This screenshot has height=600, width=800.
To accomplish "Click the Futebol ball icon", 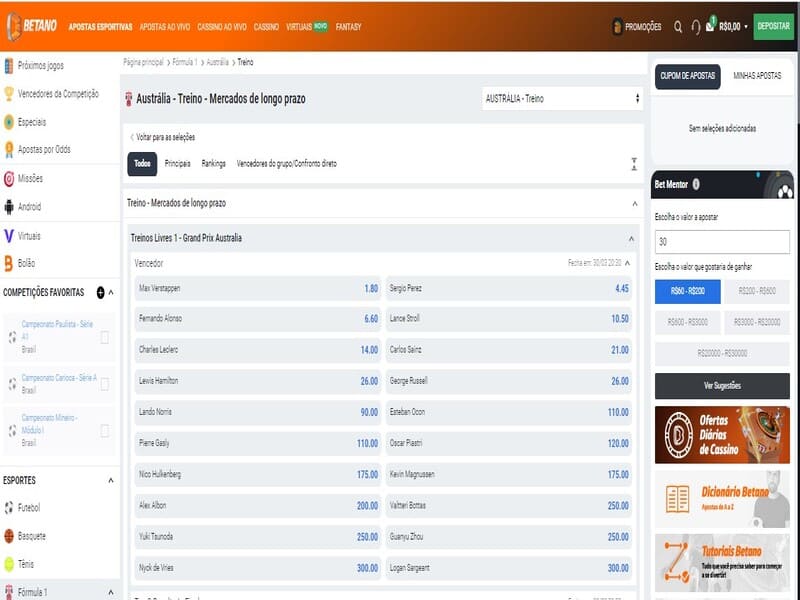I will click(x=9, y=508).
